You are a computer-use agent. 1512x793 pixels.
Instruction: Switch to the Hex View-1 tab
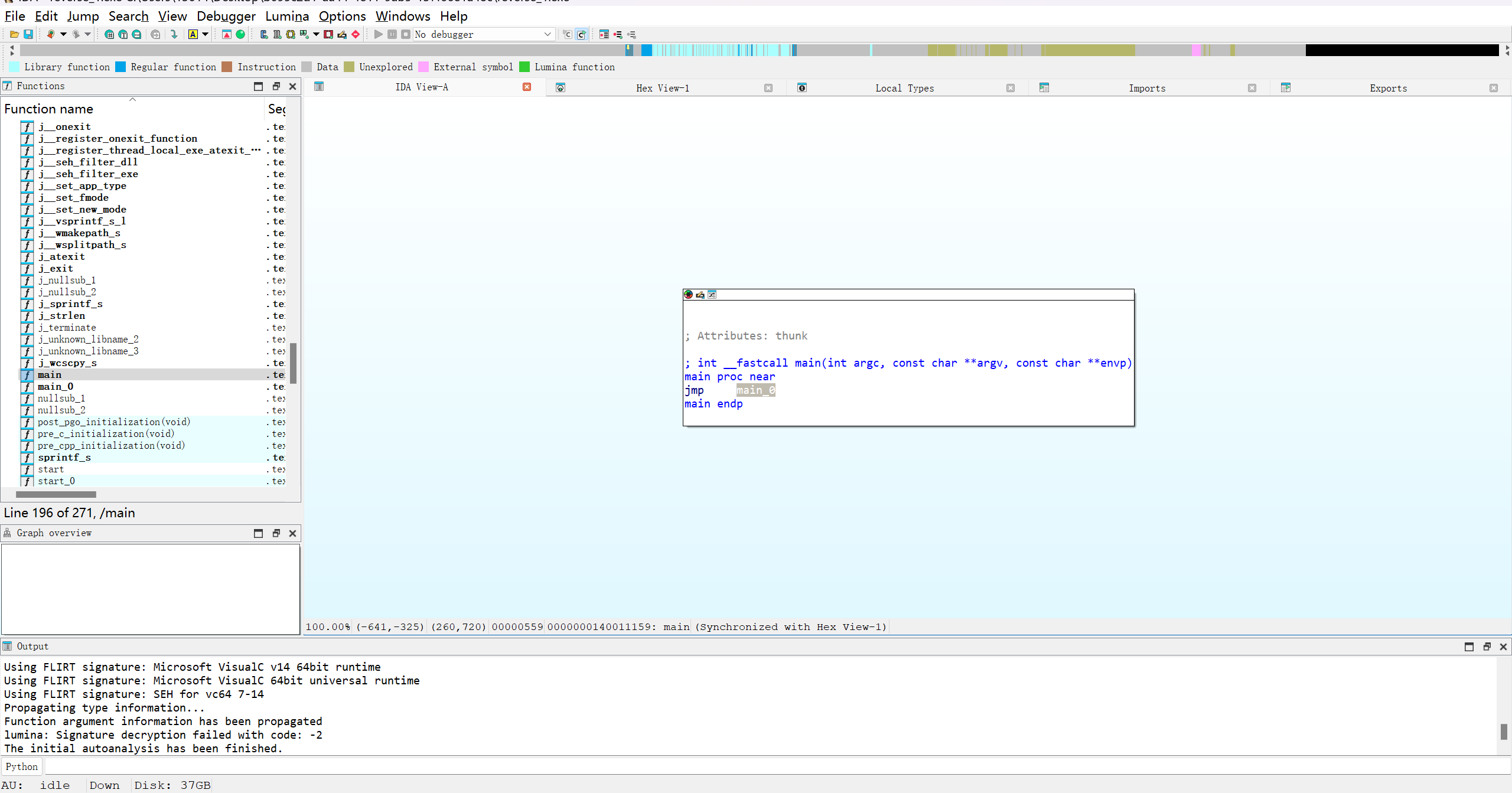tap(662, 88)
